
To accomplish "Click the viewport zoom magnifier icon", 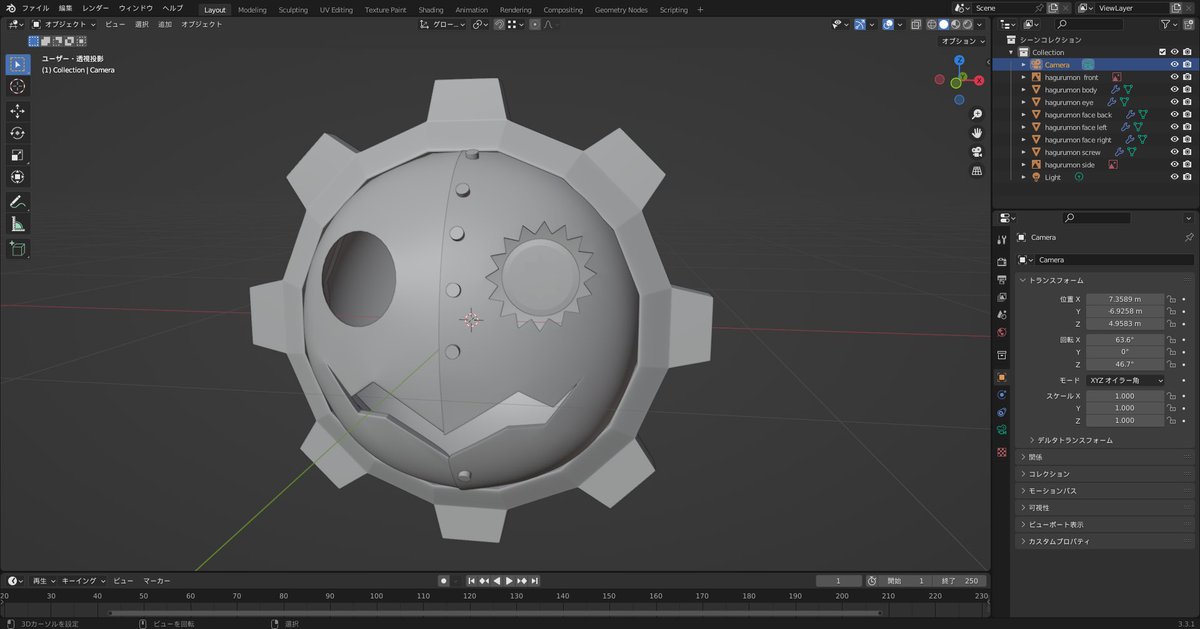I will 976,114.
